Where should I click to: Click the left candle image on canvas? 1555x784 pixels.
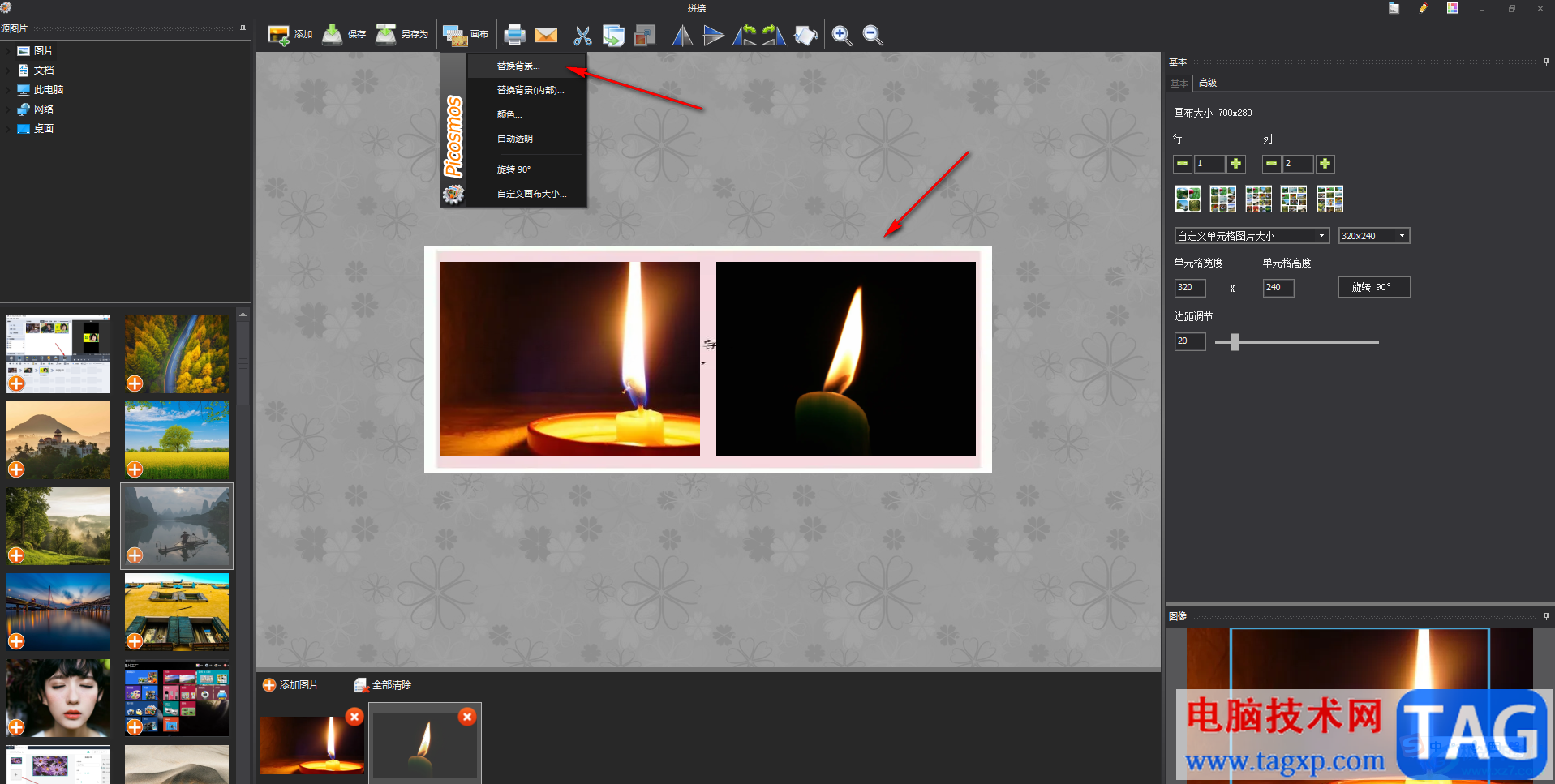coord(570,359)
